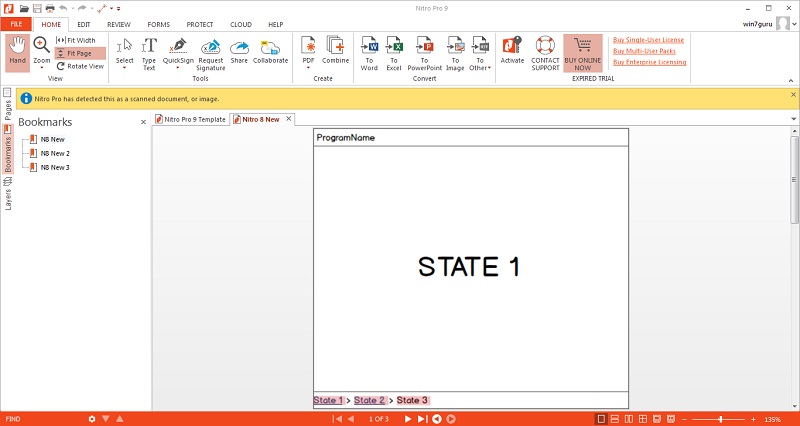Click the Open folder quick-access icon

tap(24, 8)
